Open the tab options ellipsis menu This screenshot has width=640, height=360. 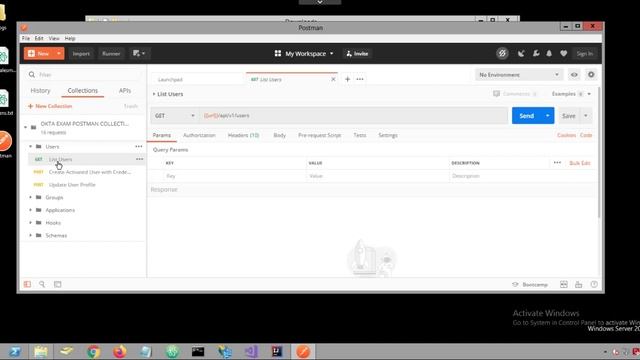pos(360,79)
